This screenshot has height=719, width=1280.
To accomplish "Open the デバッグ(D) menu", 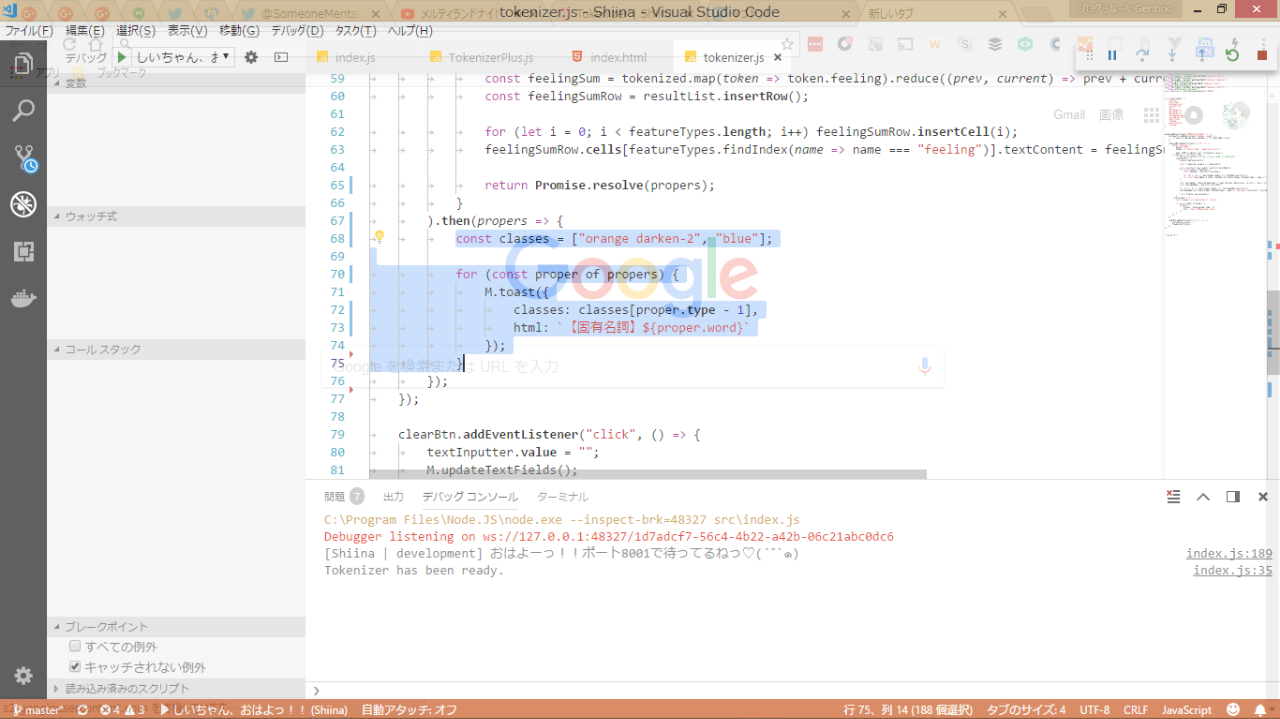I will [x=297, y=31].
